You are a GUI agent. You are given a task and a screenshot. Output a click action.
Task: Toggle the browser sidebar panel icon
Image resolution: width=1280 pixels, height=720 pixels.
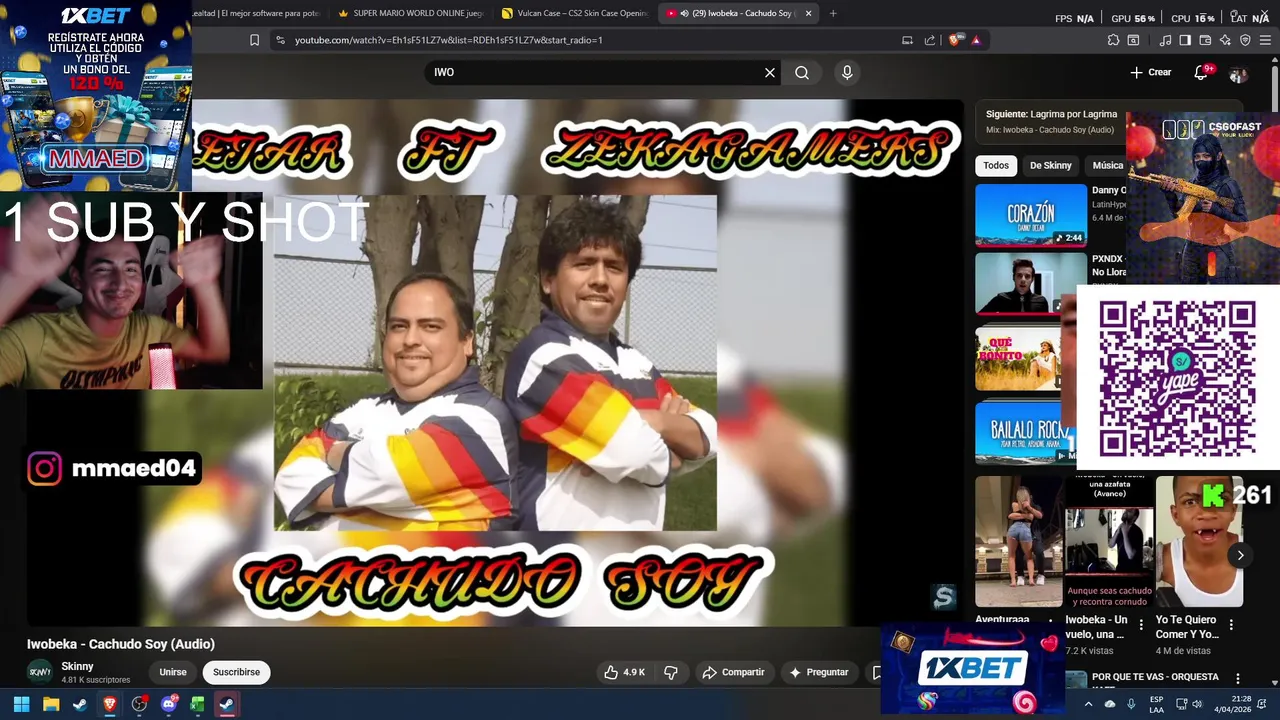click(x=1185, y=40)
